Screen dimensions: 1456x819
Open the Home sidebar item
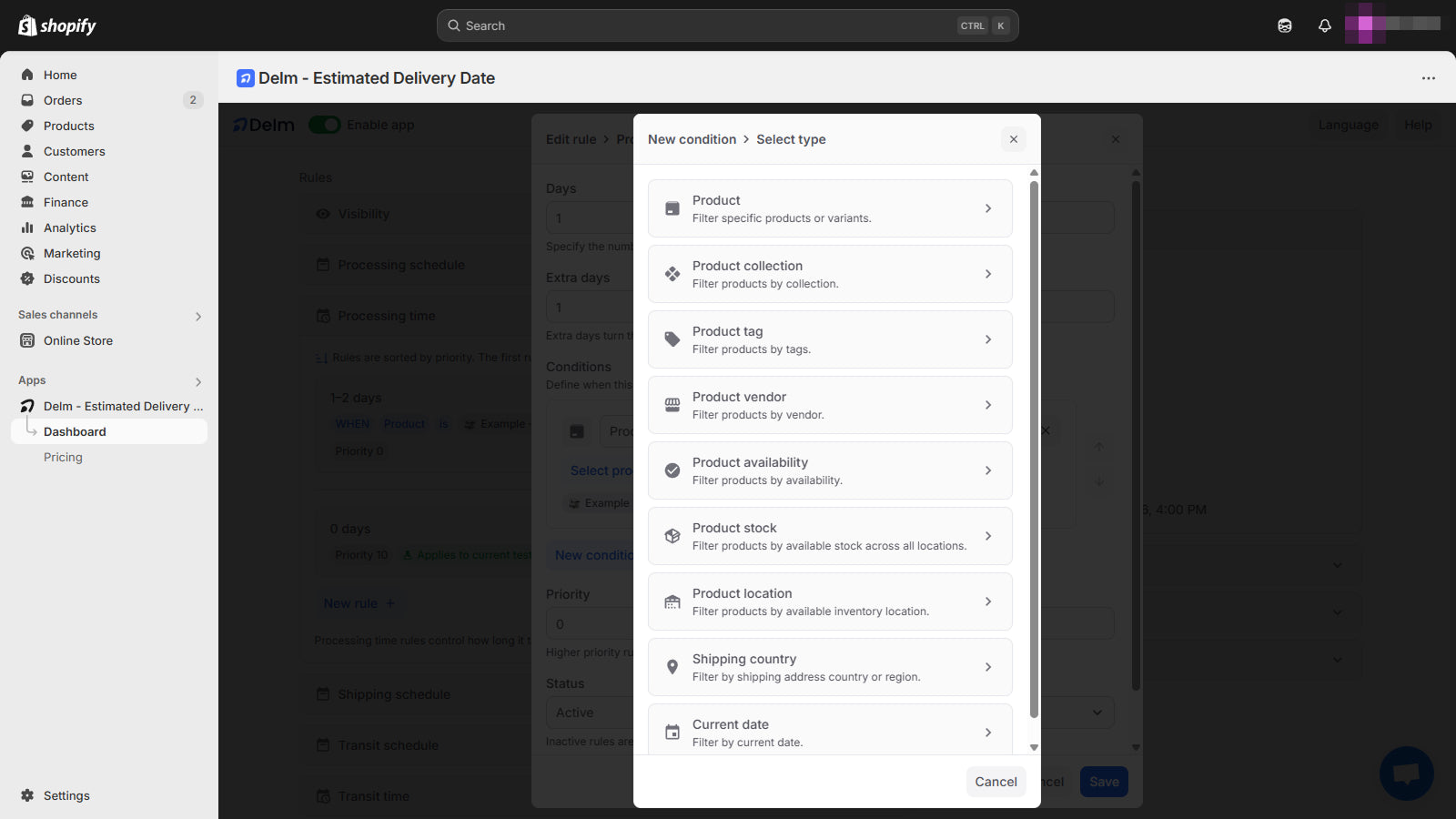click(109, 75)
